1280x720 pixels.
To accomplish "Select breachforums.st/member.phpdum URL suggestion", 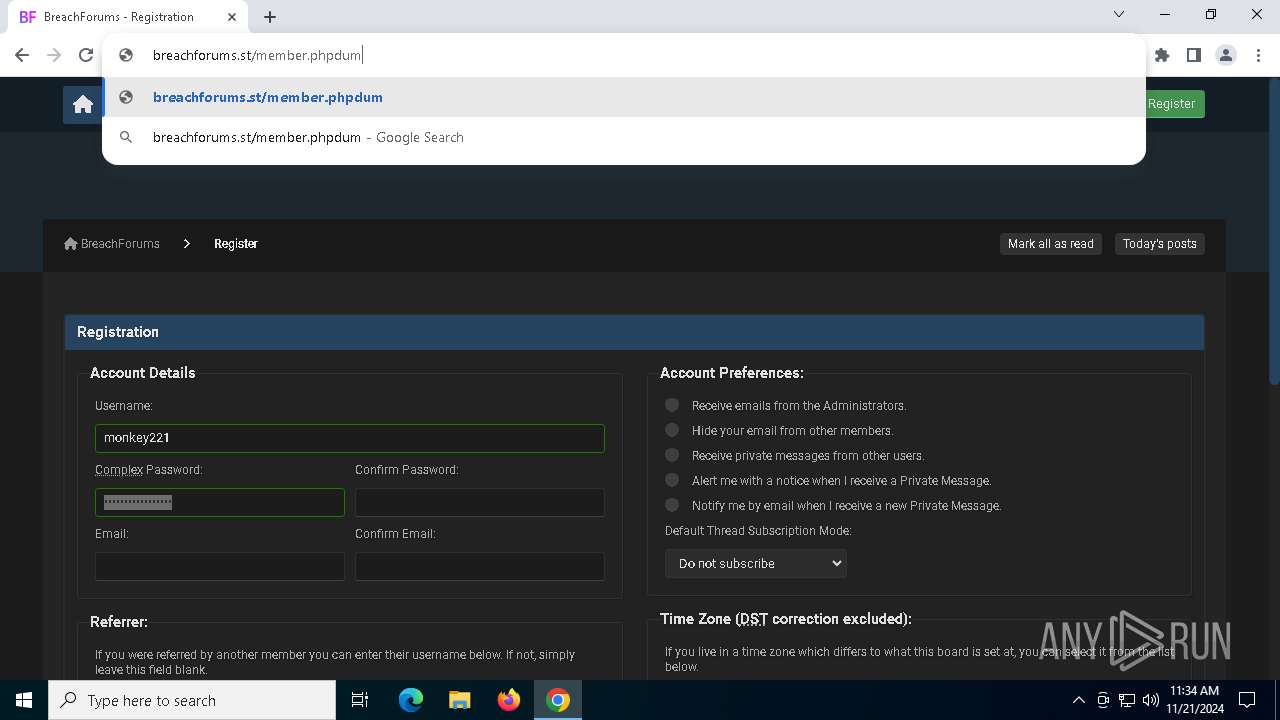I will (624, 97).
